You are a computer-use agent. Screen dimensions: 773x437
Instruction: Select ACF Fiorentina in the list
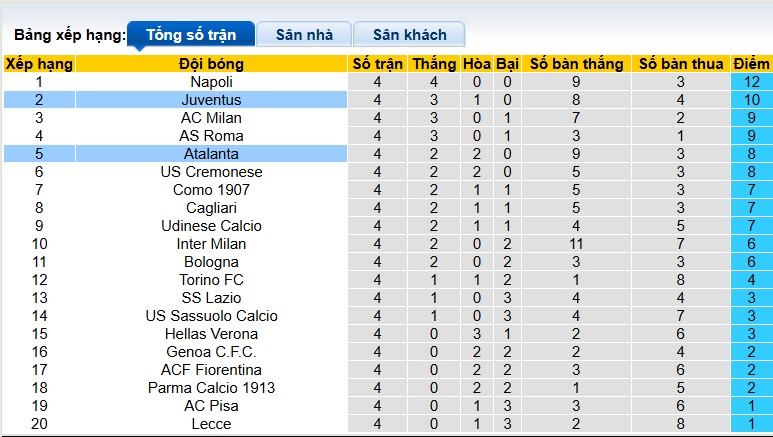(211, 370)
